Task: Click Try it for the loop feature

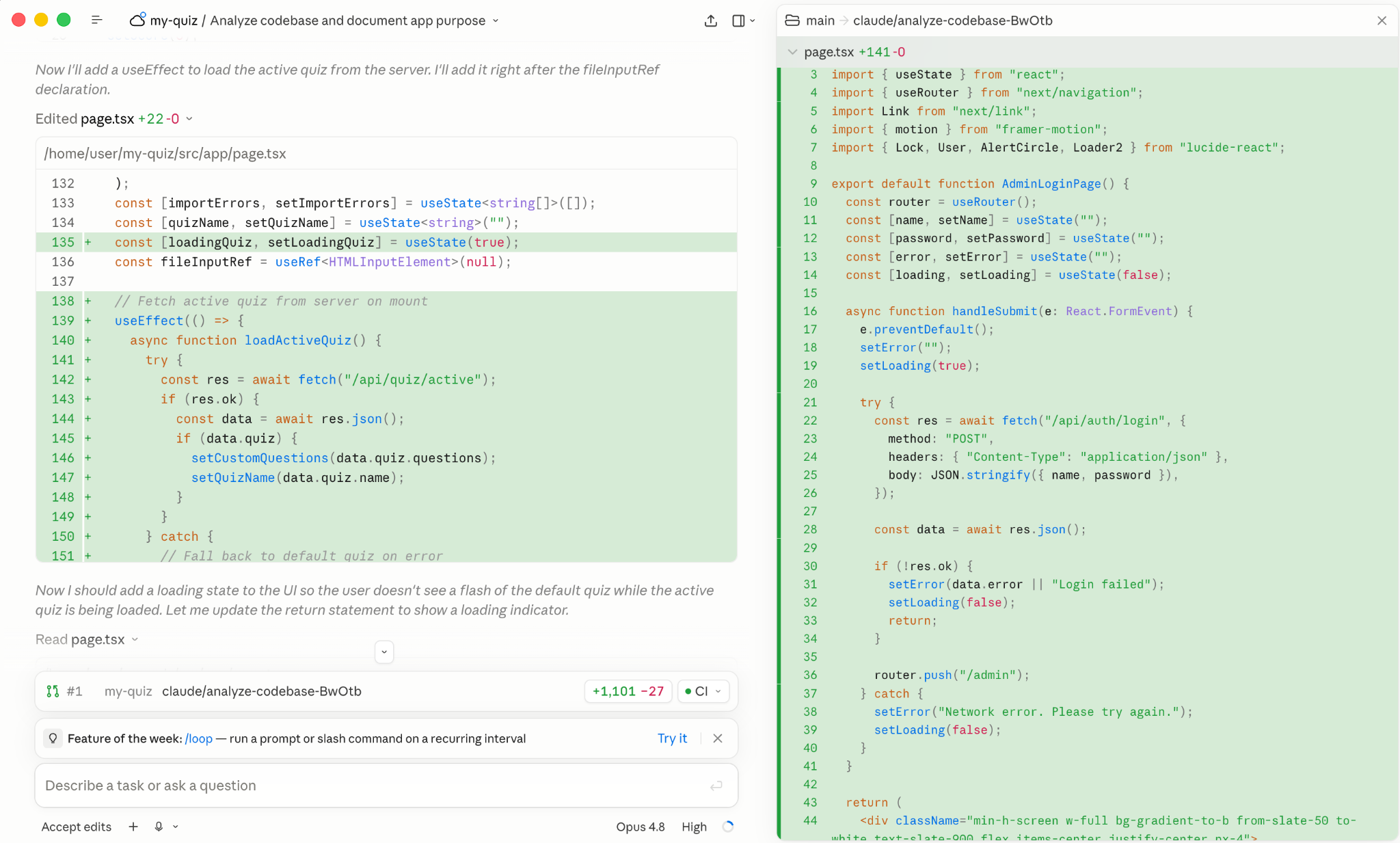Action: (x=672, y=738)
